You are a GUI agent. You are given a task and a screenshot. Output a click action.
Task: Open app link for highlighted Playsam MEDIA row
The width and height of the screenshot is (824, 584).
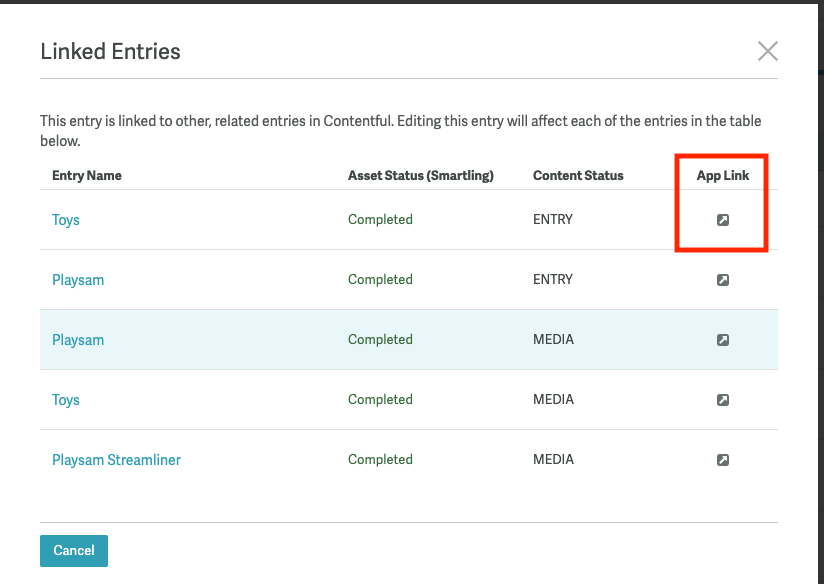pyautogui.click(x=723, y=340)
